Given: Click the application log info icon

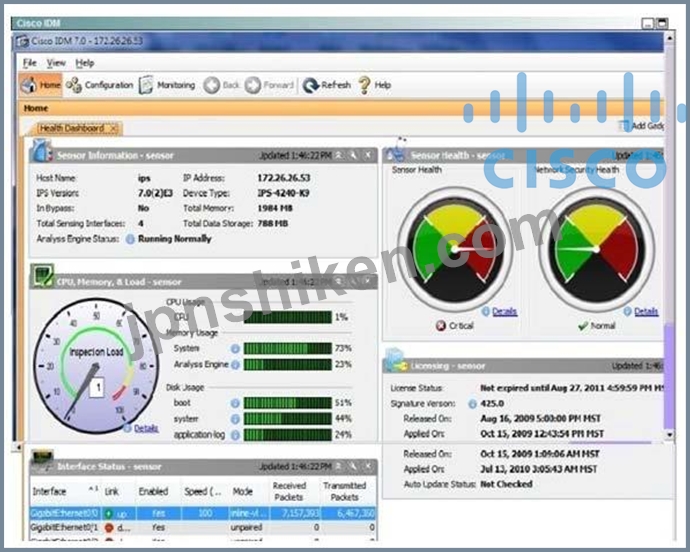Looking at the screenshot, I should tap(235, 435).
